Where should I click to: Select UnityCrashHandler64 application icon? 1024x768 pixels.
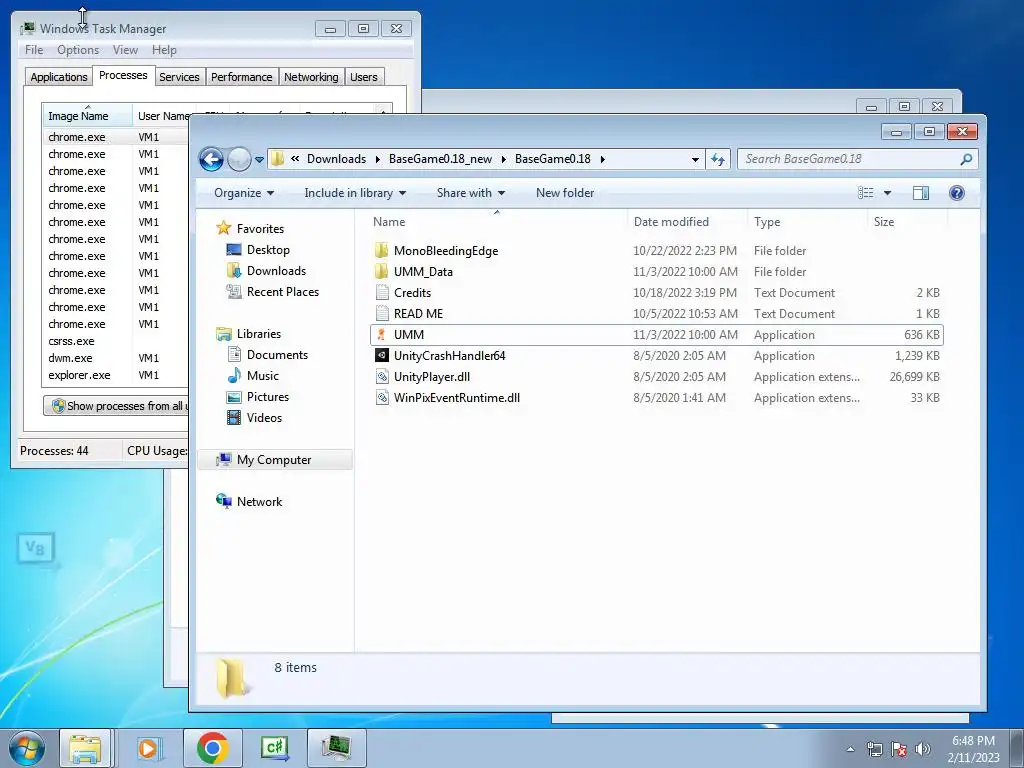382,355
